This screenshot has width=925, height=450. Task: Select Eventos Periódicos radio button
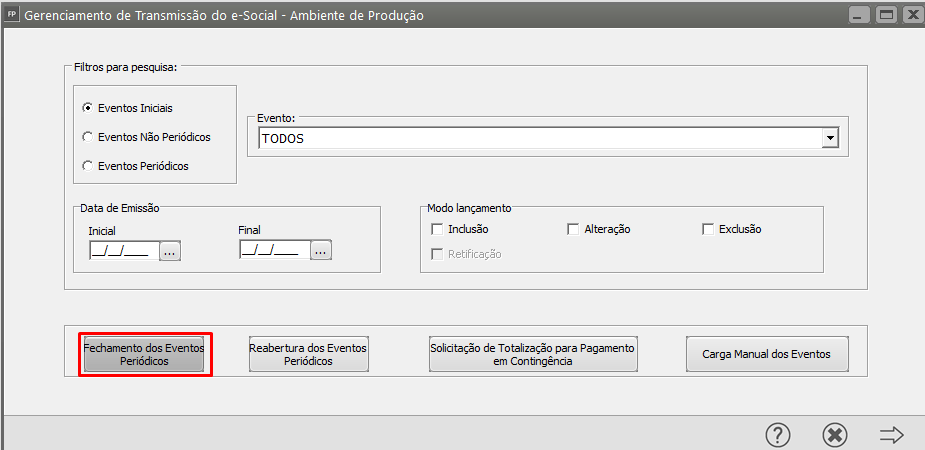pos(88,165)
